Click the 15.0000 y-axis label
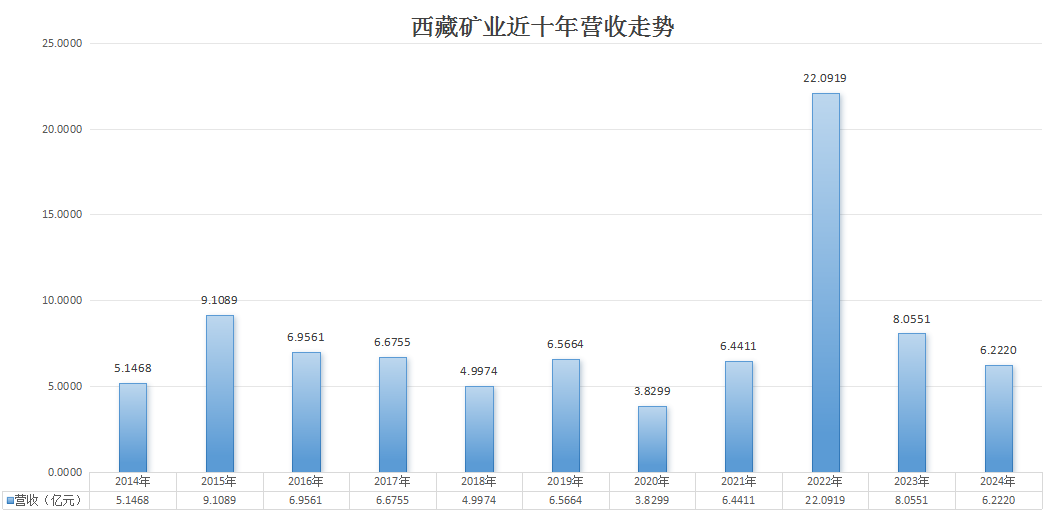 point(61,215)
